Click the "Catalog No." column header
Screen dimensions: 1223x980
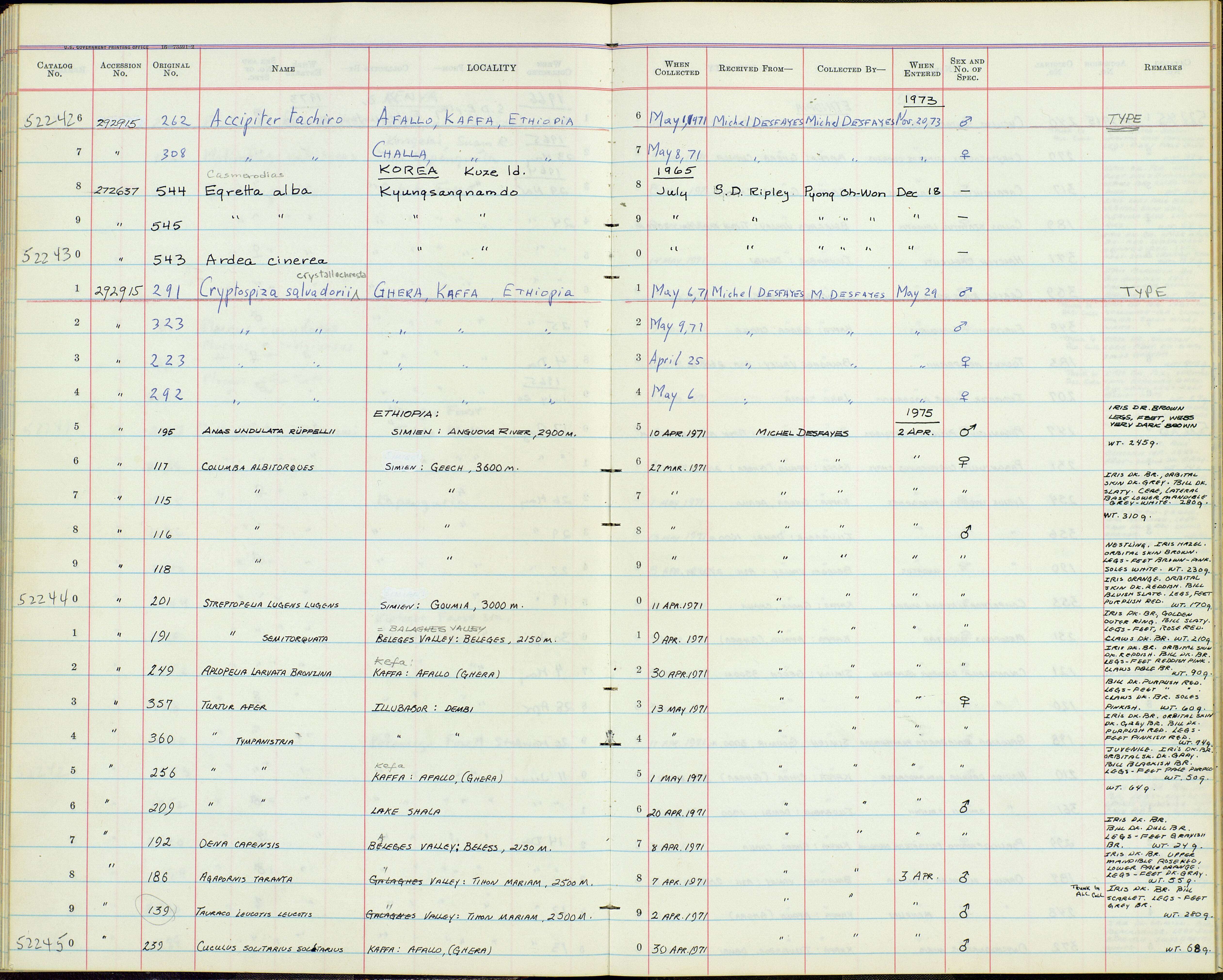click(55, 69)
